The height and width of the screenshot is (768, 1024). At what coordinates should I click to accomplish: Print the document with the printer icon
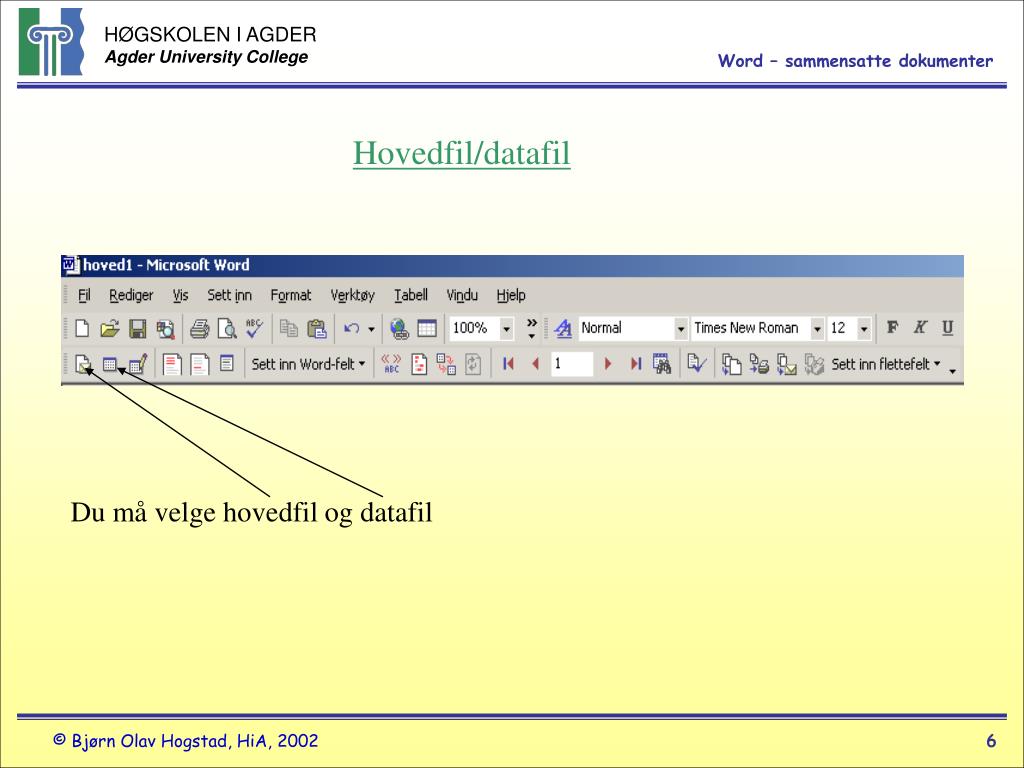coord(199,328)
